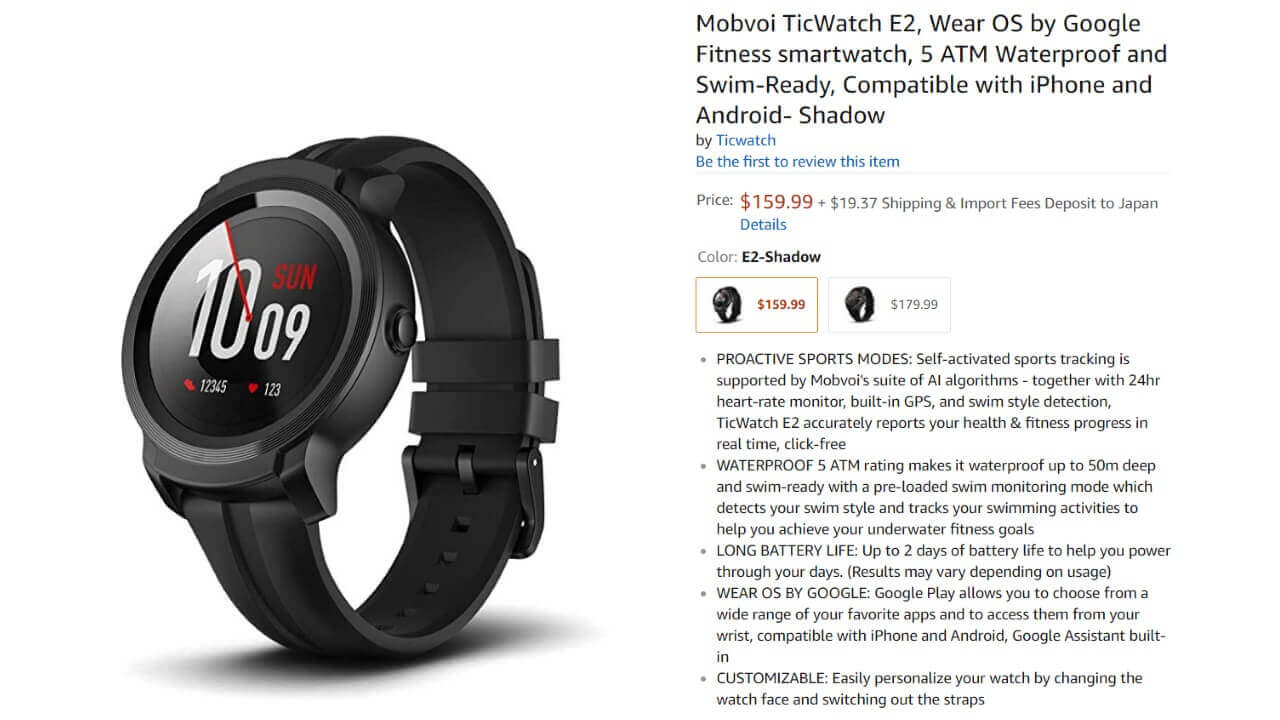Image resolution: width=1280 pixels, height=720 pixels.
Task: Open "Be the first to review this item"
Action: point(797,161)
